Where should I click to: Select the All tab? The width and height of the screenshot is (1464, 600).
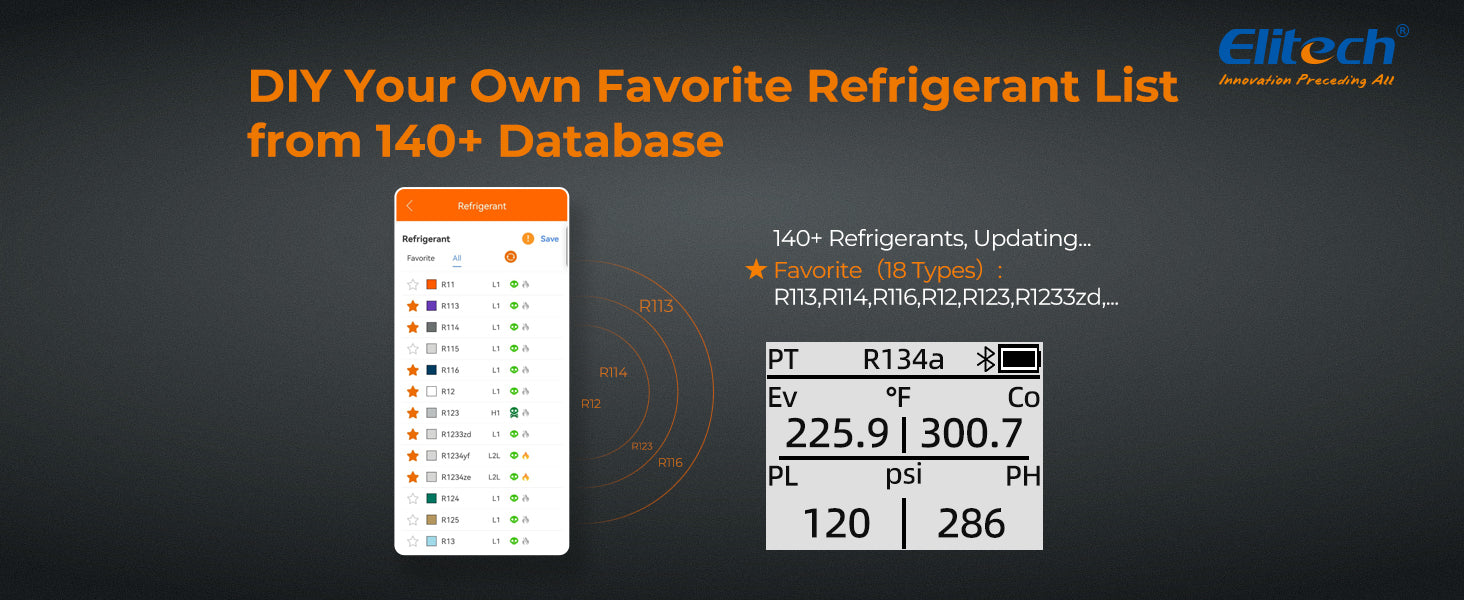coord(457,259)
